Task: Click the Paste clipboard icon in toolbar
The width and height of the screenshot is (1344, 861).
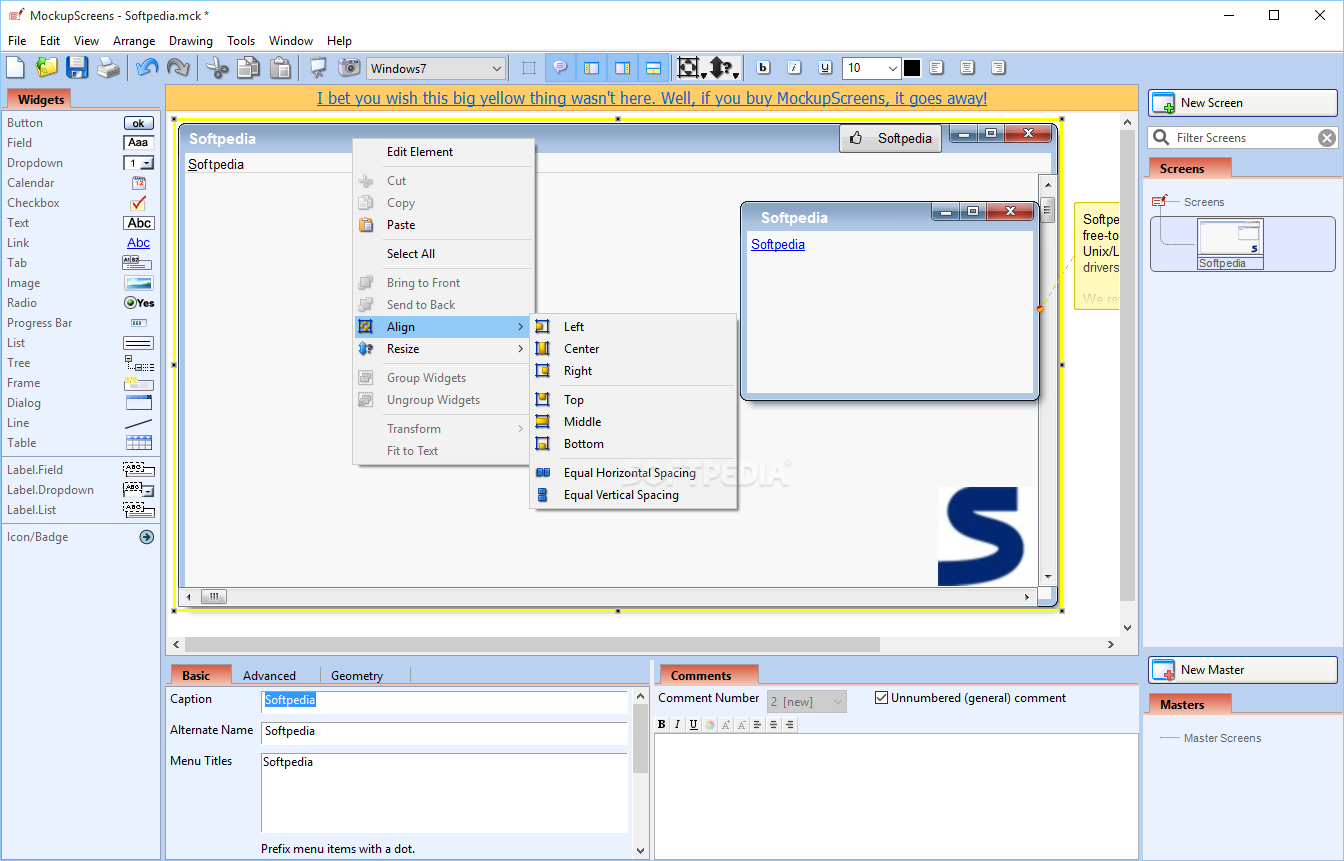Action: pyautogui.click(x=280, y=68)
